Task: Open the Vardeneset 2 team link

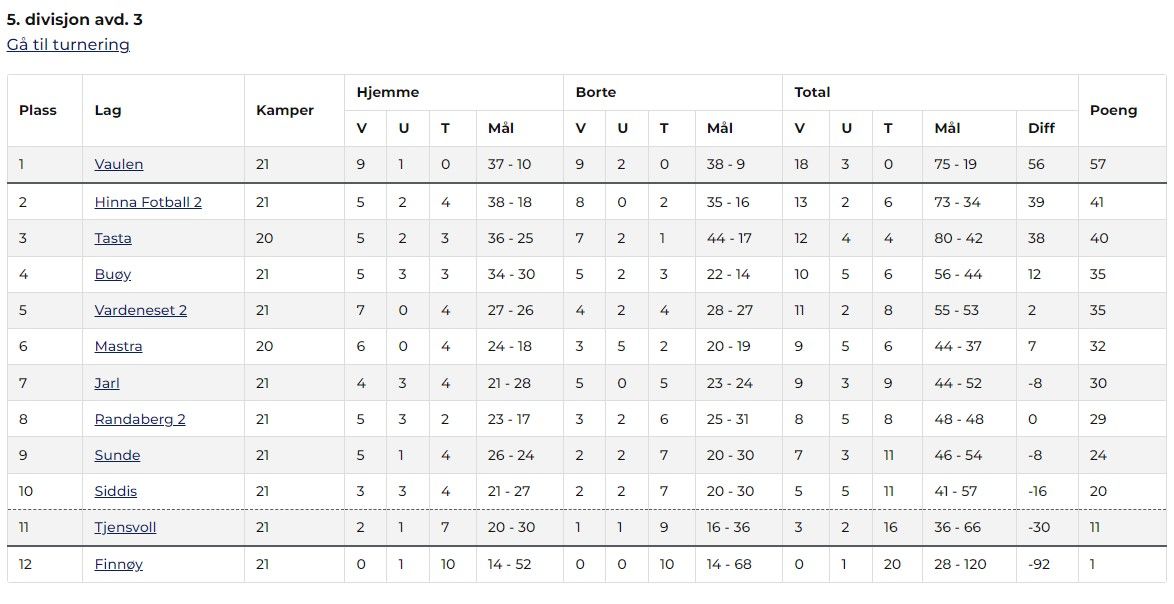Action: click(x=141, y=310)
